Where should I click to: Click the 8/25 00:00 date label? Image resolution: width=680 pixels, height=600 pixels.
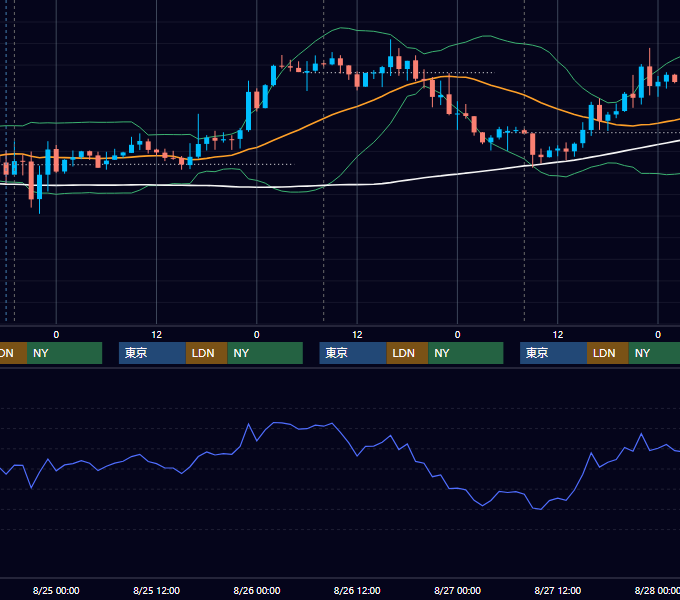[x=56, y=590]
